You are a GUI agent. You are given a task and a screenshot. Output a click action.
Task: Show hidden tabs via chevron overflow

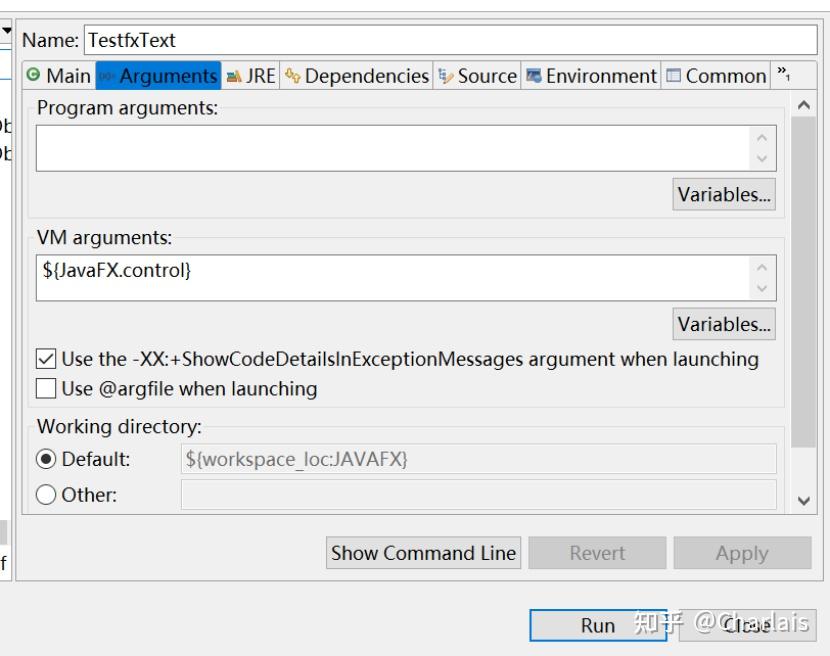(x=783, y=74)
